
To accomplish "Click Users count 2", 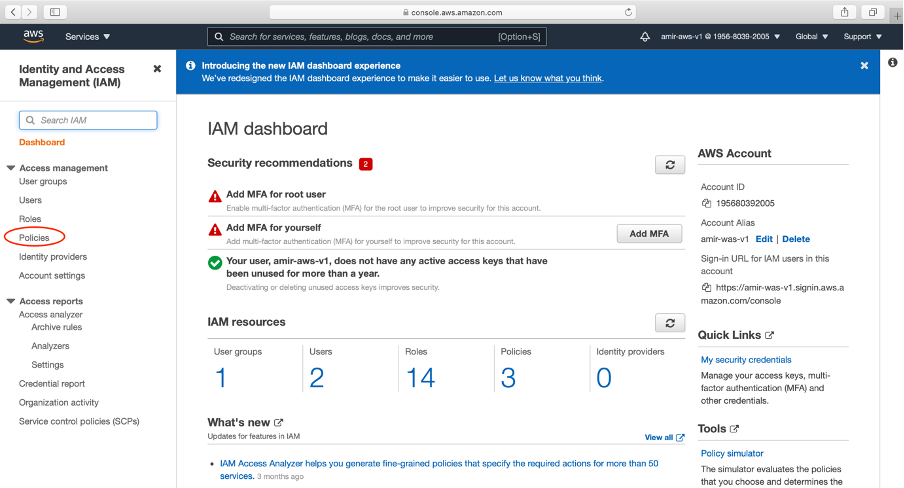I will point(317,378).
